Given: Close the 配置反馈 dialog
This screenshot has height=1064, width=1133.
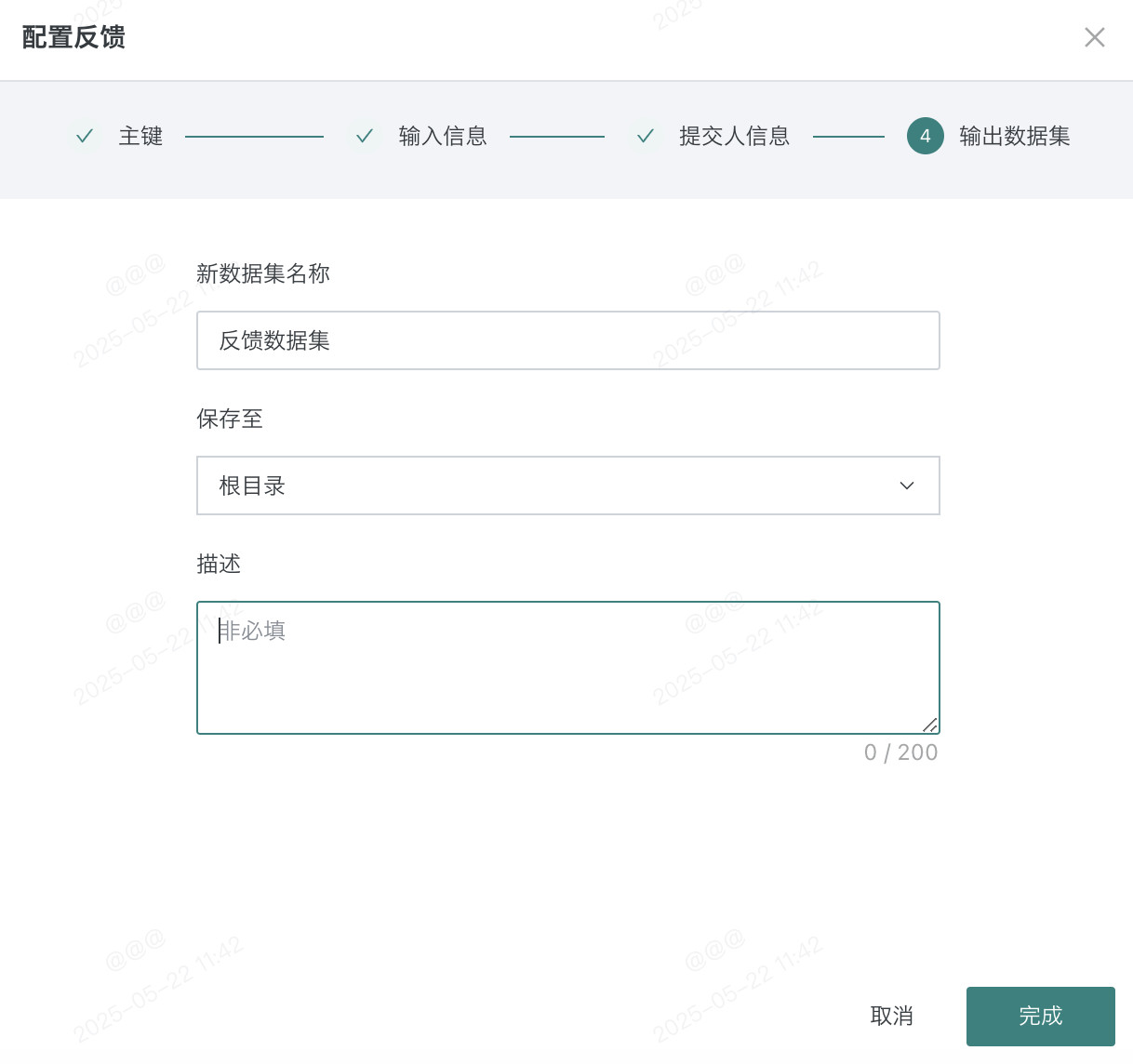Looking at the screenshot, I should click(1095, 37).
